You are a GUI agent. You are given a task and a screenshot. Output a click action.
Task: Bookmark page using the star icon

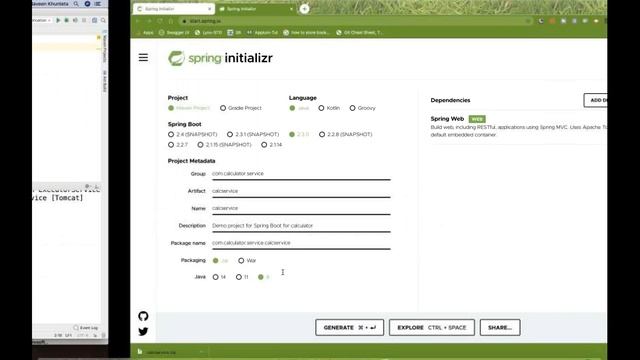pos(529,21)
